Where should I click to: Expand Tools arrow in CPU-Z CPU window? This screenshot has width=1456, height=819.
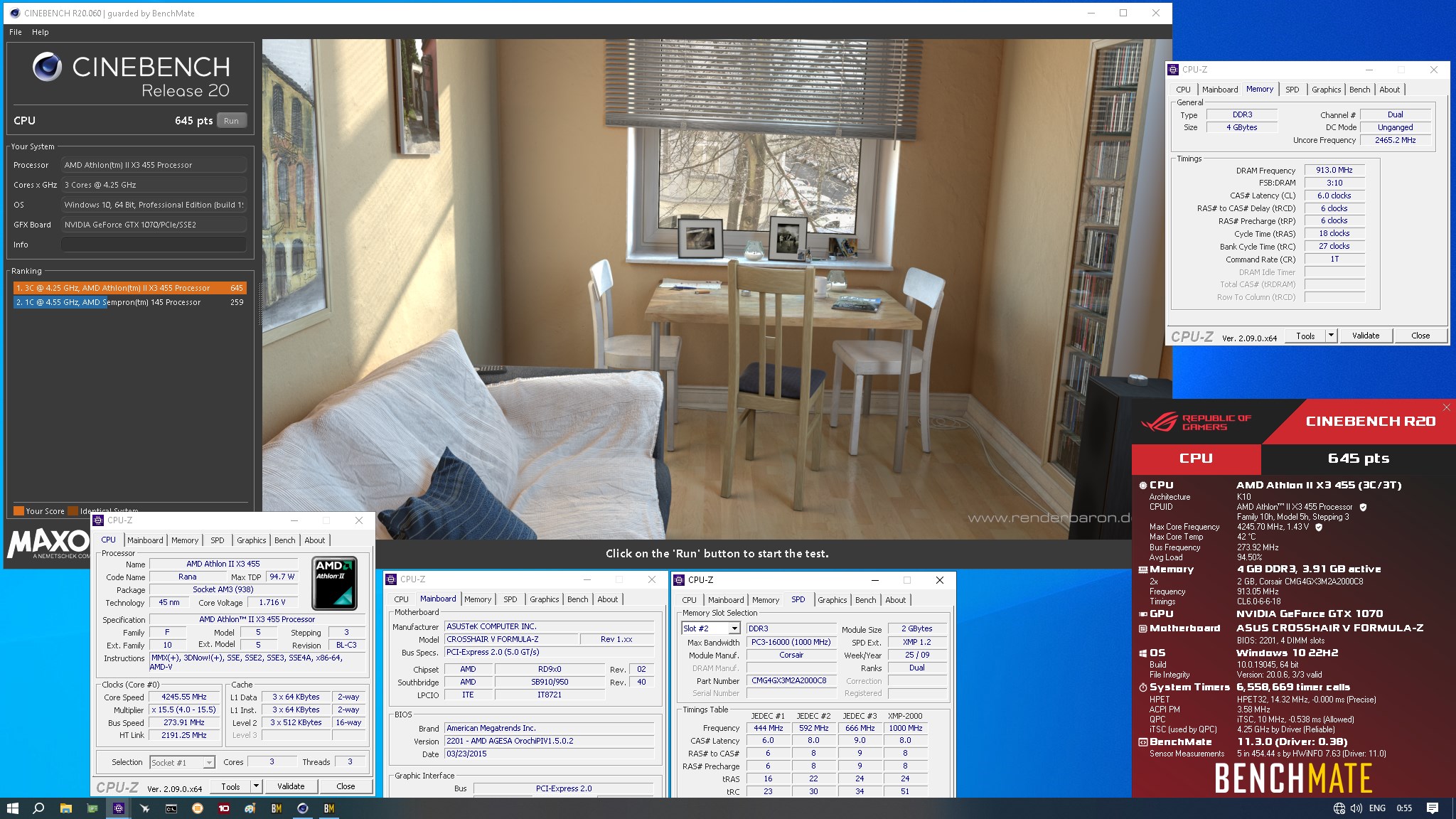[x=256, y=786]
